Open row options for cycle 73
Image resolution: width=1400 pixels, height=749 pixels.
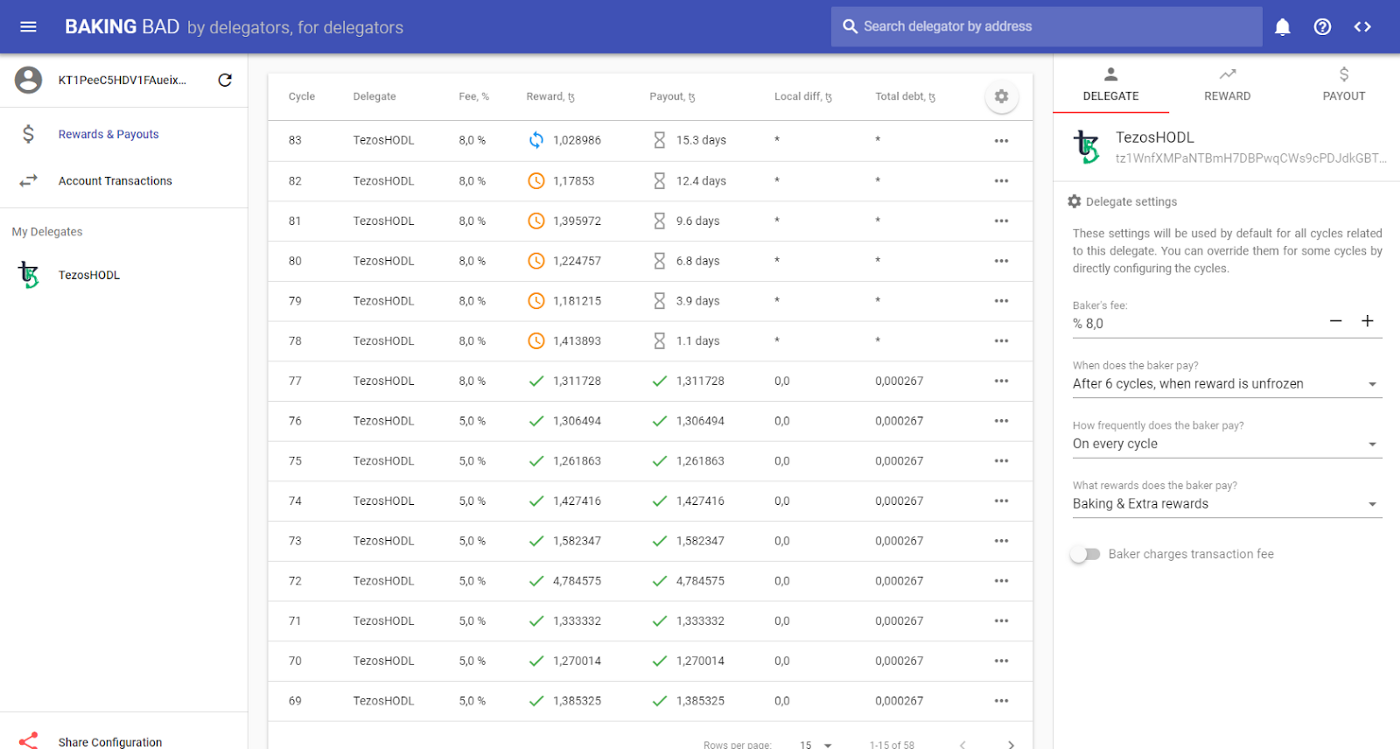(1001, 541)
